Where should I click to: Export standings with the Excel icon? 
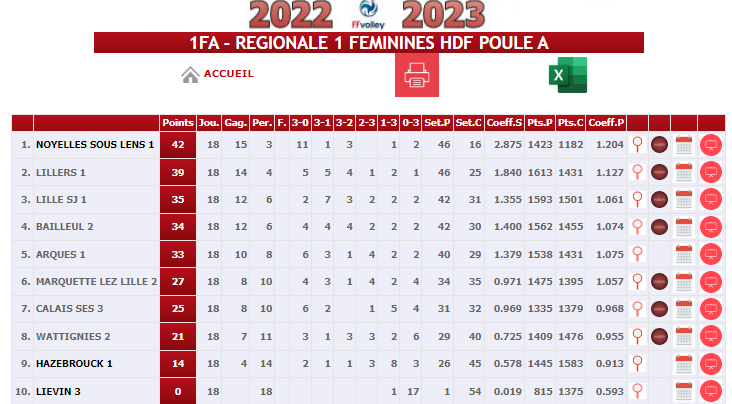click(568, 75)
